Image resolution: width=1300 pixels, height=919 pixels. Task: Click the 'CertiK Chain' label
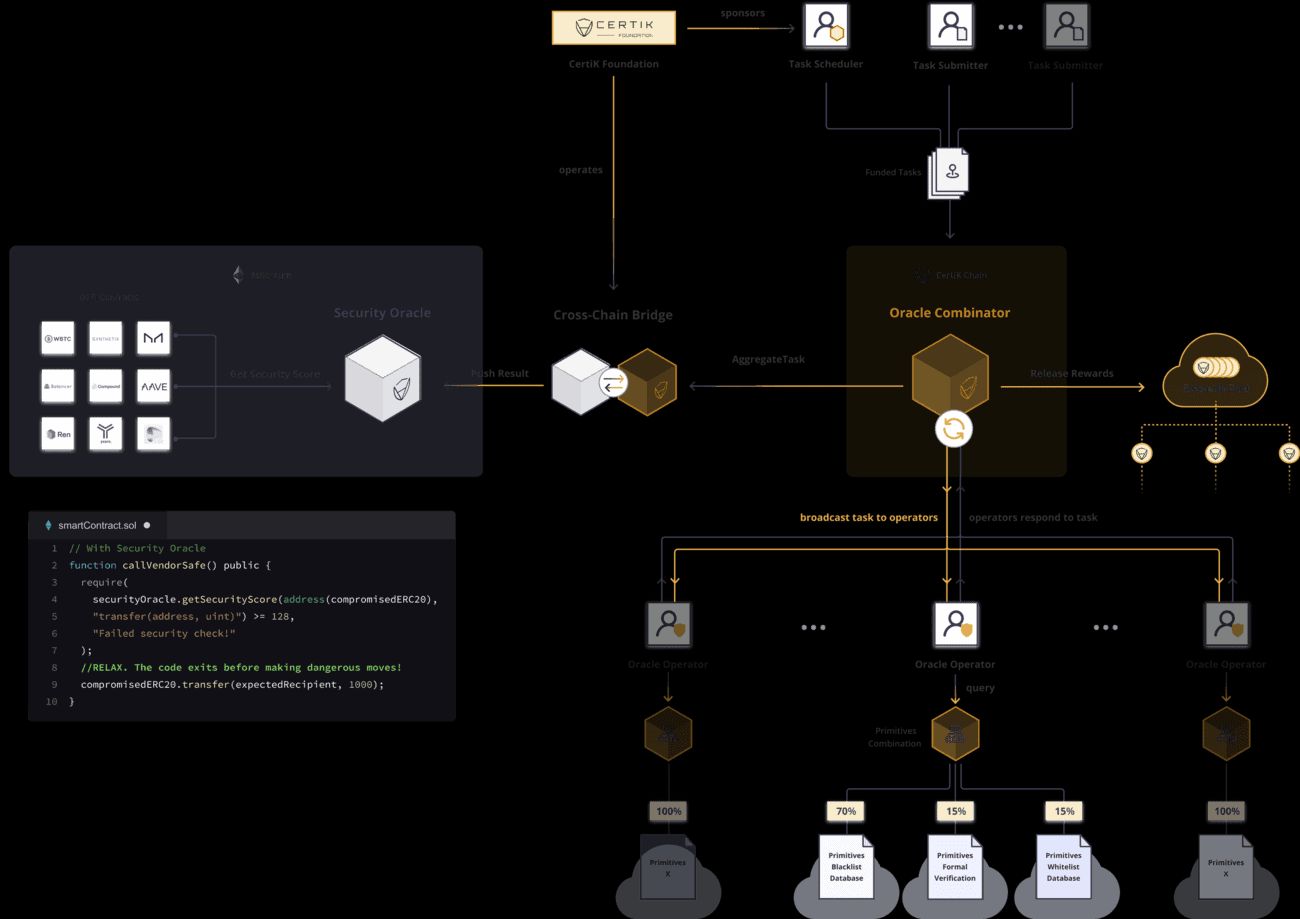pos(961,275)
